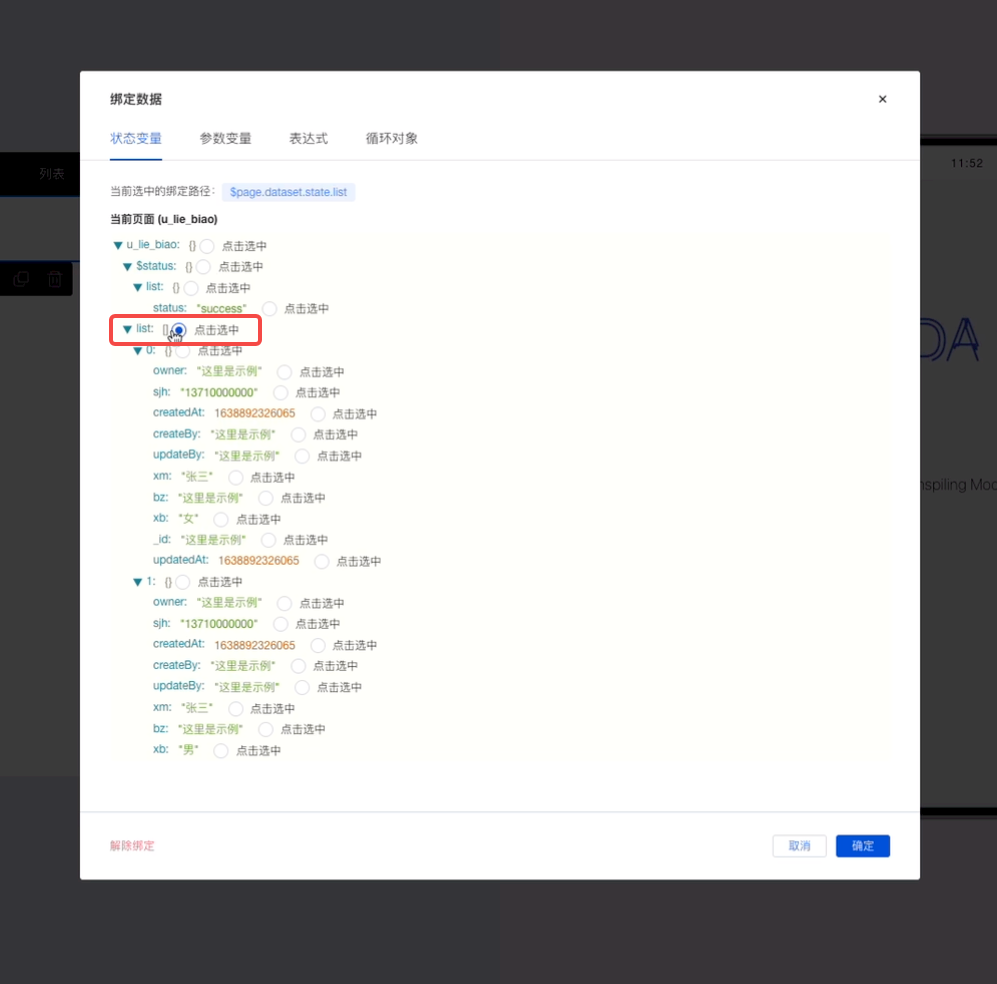The image size is (997, 984).
Task: Click the 当前页面 (u_lie_biao) heading
Action: (164, 219)
